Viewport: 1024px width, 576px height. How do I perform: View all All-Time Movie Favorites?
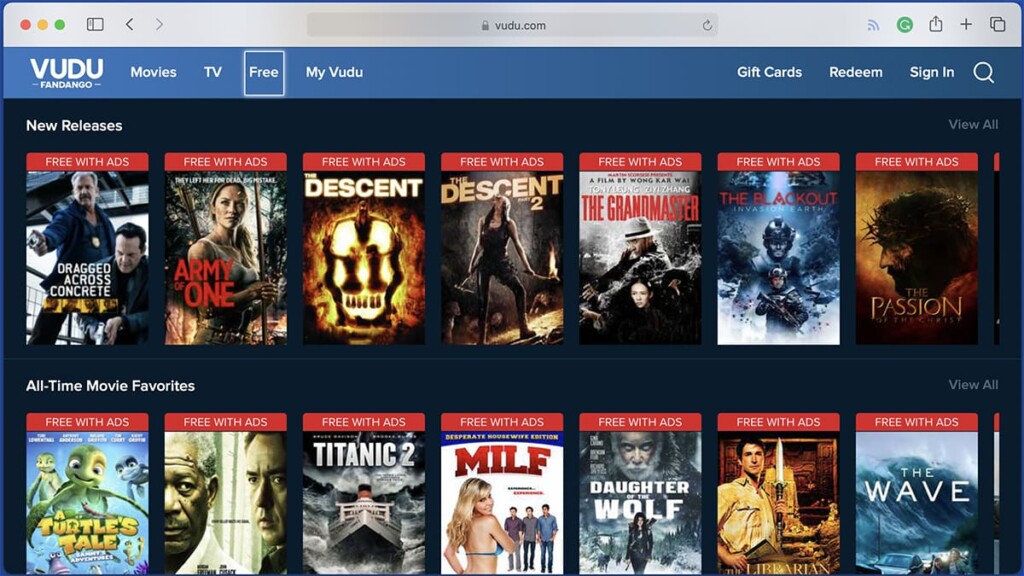click(973, 385)
